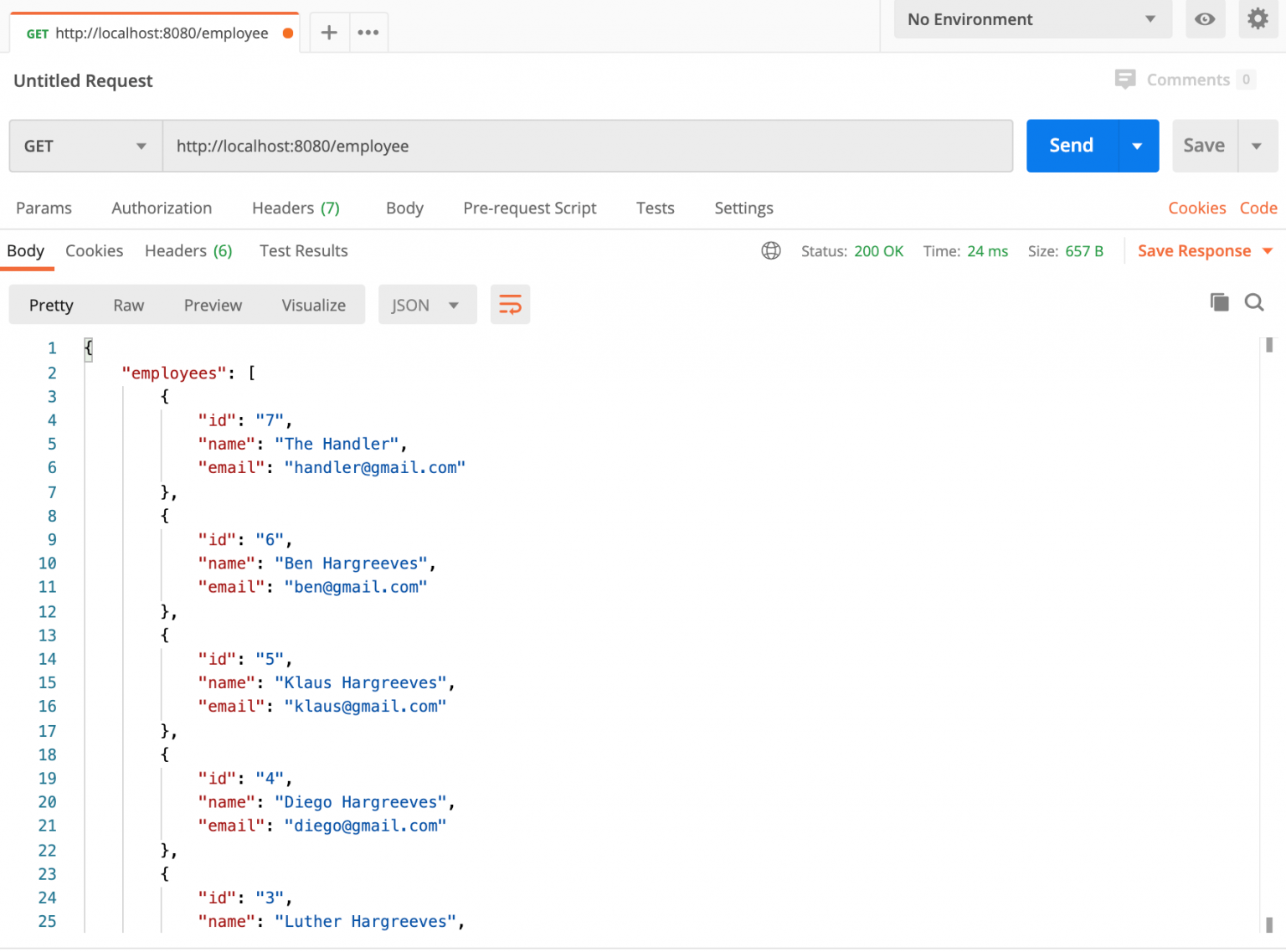Open the response Cookies tab
Screen dimensions: 1286x952
[x=94, y=250]
